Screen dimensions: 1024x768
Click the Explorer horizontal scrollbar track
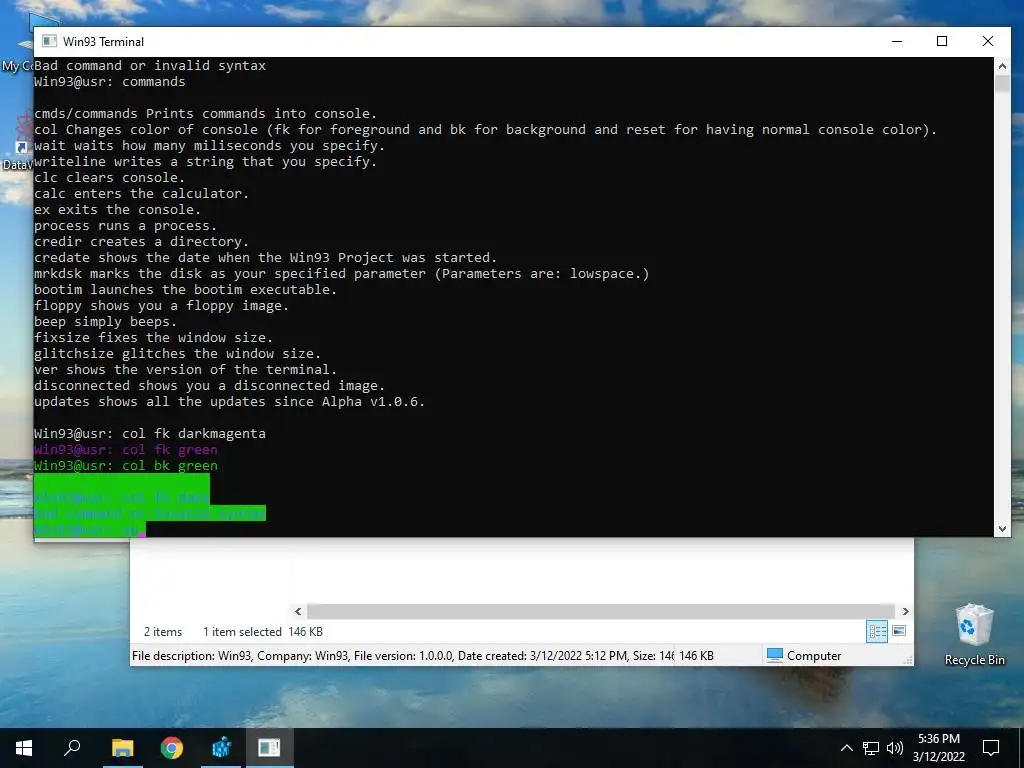pyautogui.click(x=601, y=611)
